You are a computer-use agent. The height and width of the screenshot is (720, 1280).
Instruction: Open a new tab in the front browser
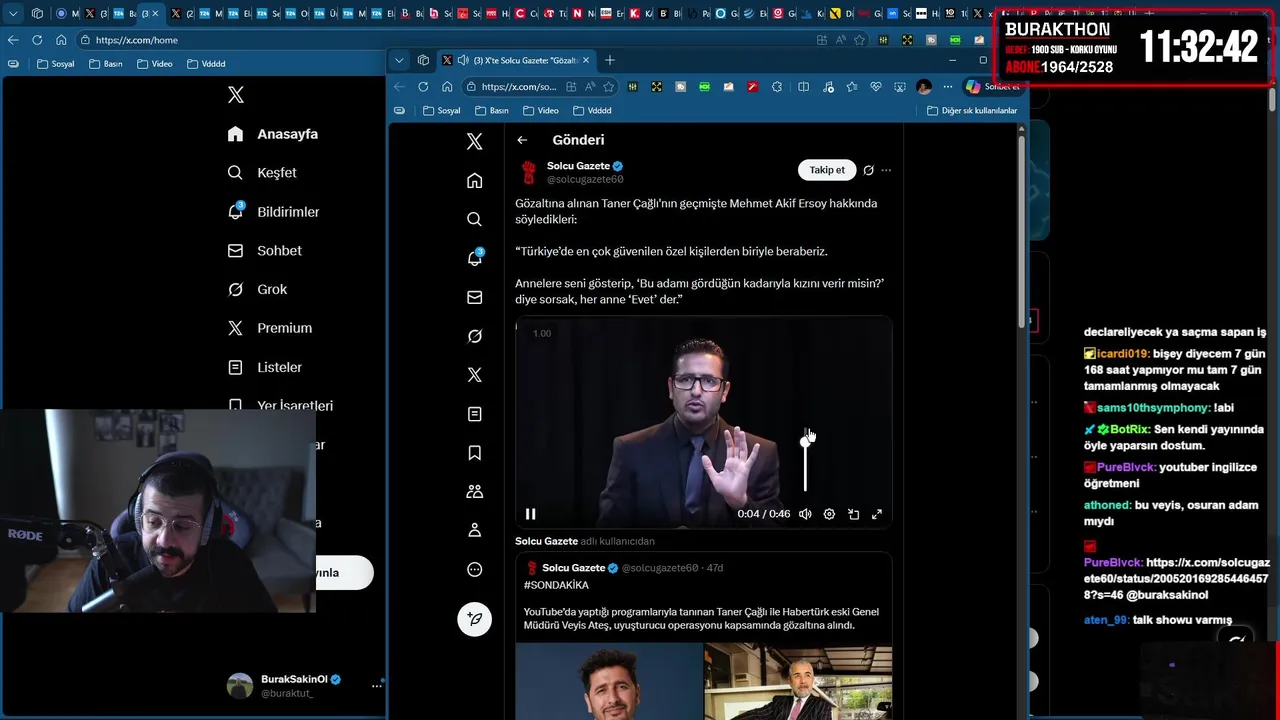click(609, 60)
